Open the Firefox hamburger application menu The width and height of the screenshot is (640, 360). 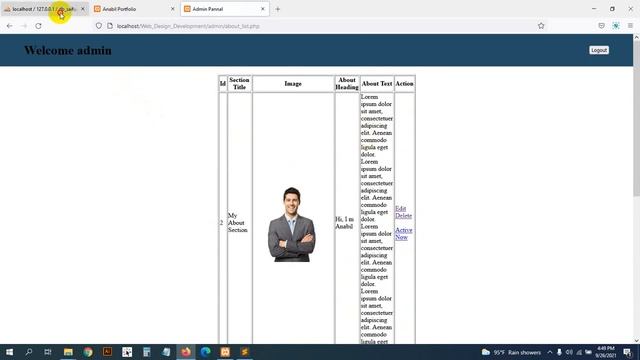(x=630, y=26)
